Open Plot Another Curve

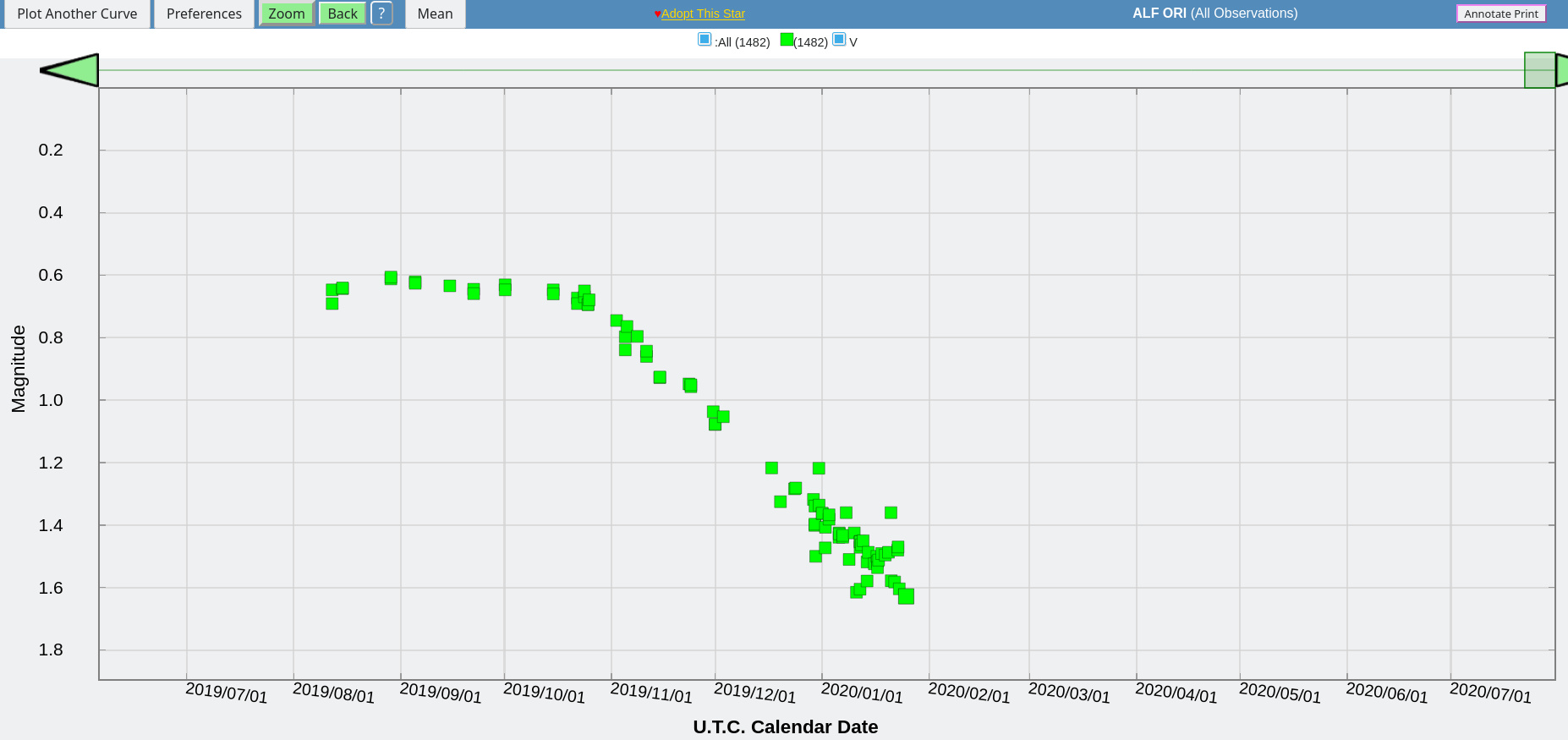[77, 14]
